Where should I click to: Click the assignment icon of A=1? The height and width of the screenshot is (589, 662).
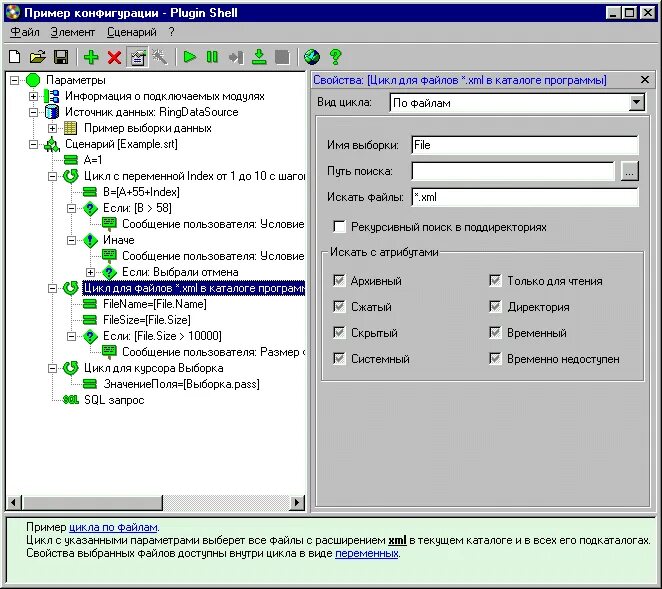71,160
